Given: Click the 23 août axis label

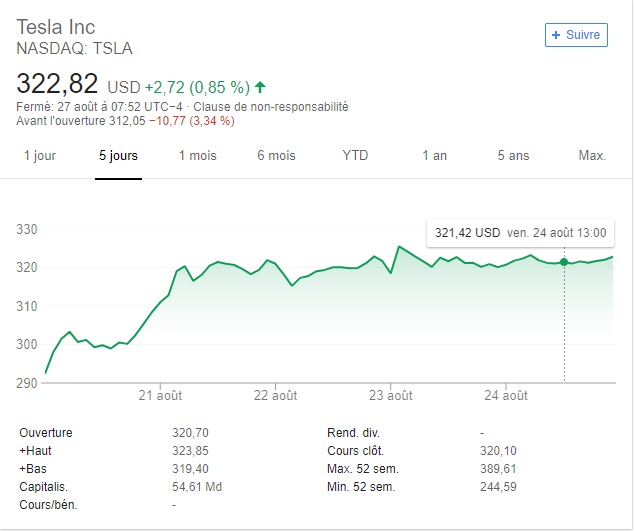Looking at the screenshot, I should point(391,395).
